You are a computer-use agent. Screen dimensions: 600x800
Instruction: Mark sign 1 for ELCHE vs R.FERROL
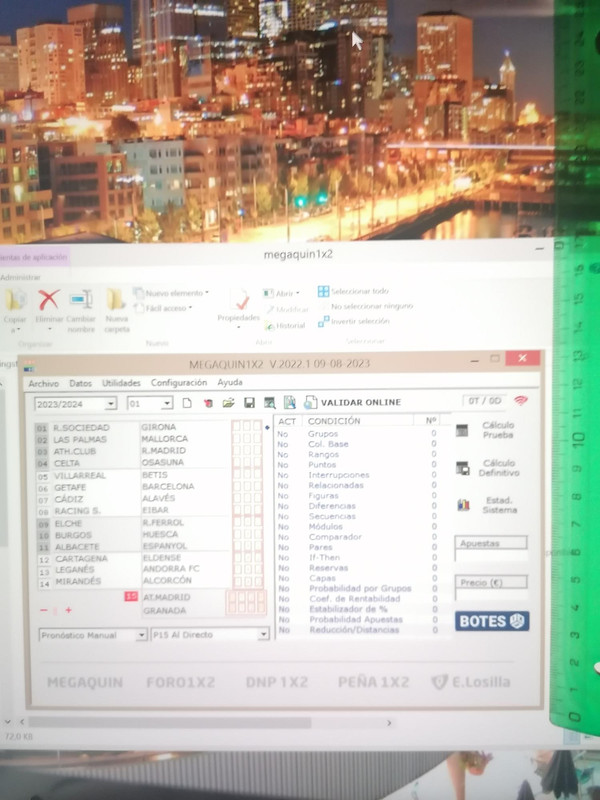(x=236, y=522)
